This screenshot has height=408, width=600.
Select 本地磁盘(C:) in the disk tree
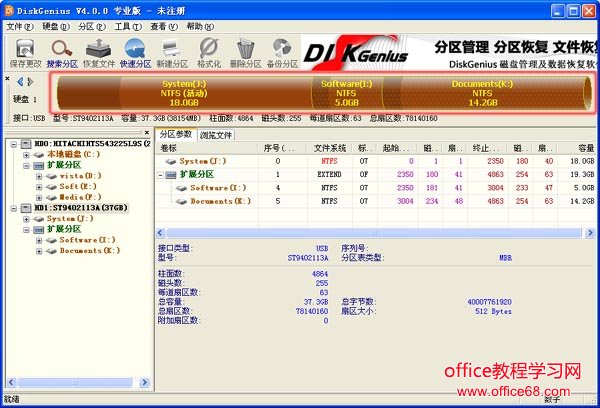73,154
